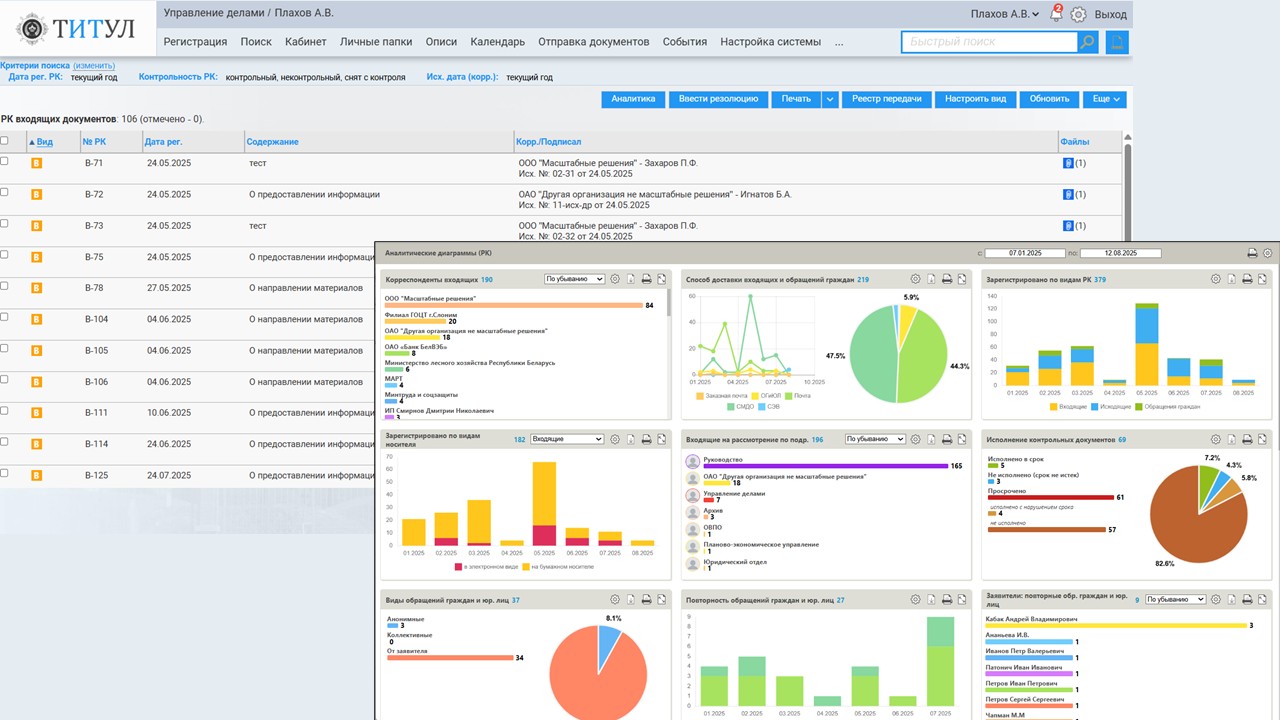
Task: Click the Ввести резолюцию button
Action: click(x=719, y=99)
